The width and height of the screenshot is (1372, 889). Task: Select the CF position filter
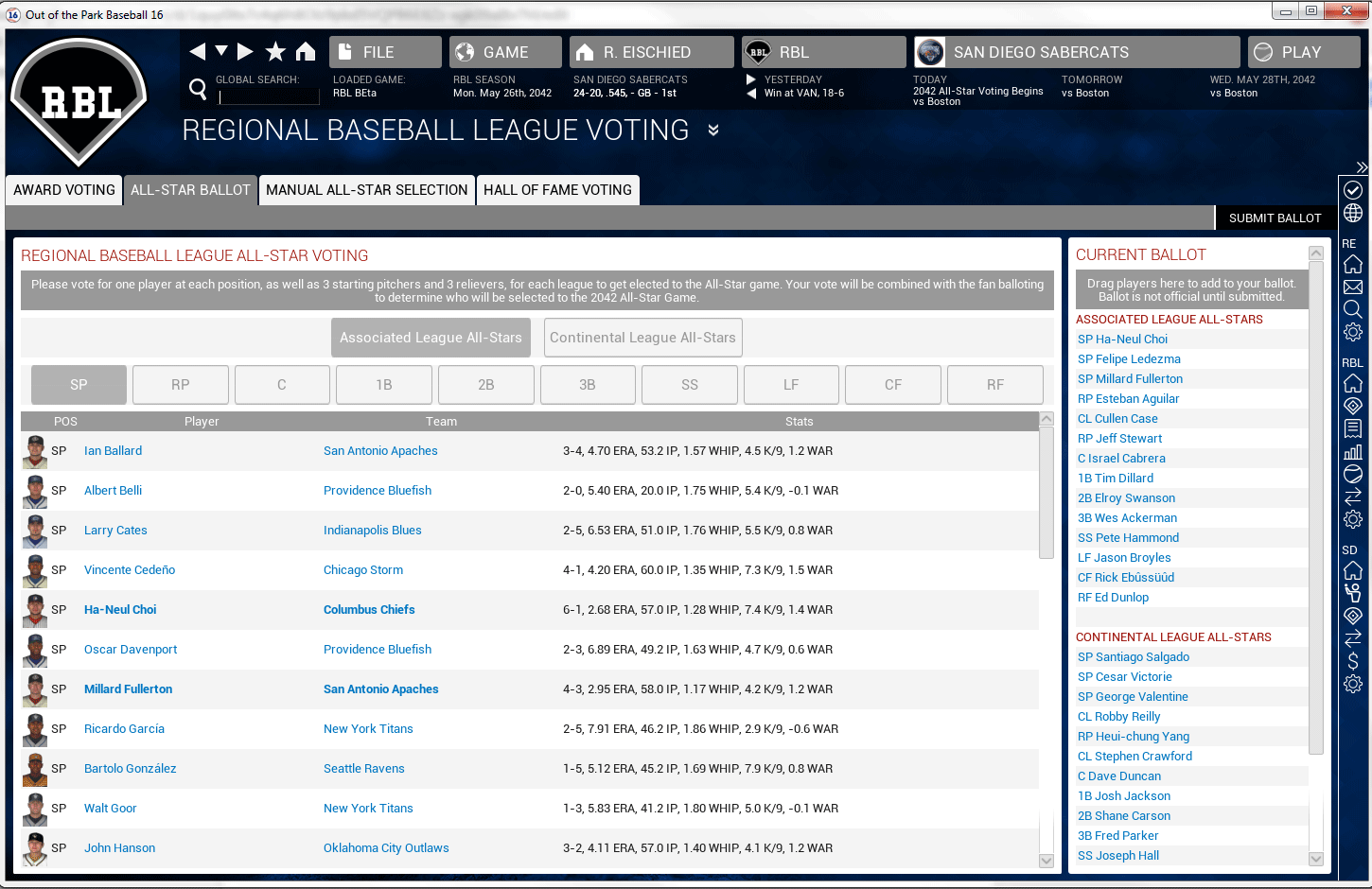click(x=893, y=385)
